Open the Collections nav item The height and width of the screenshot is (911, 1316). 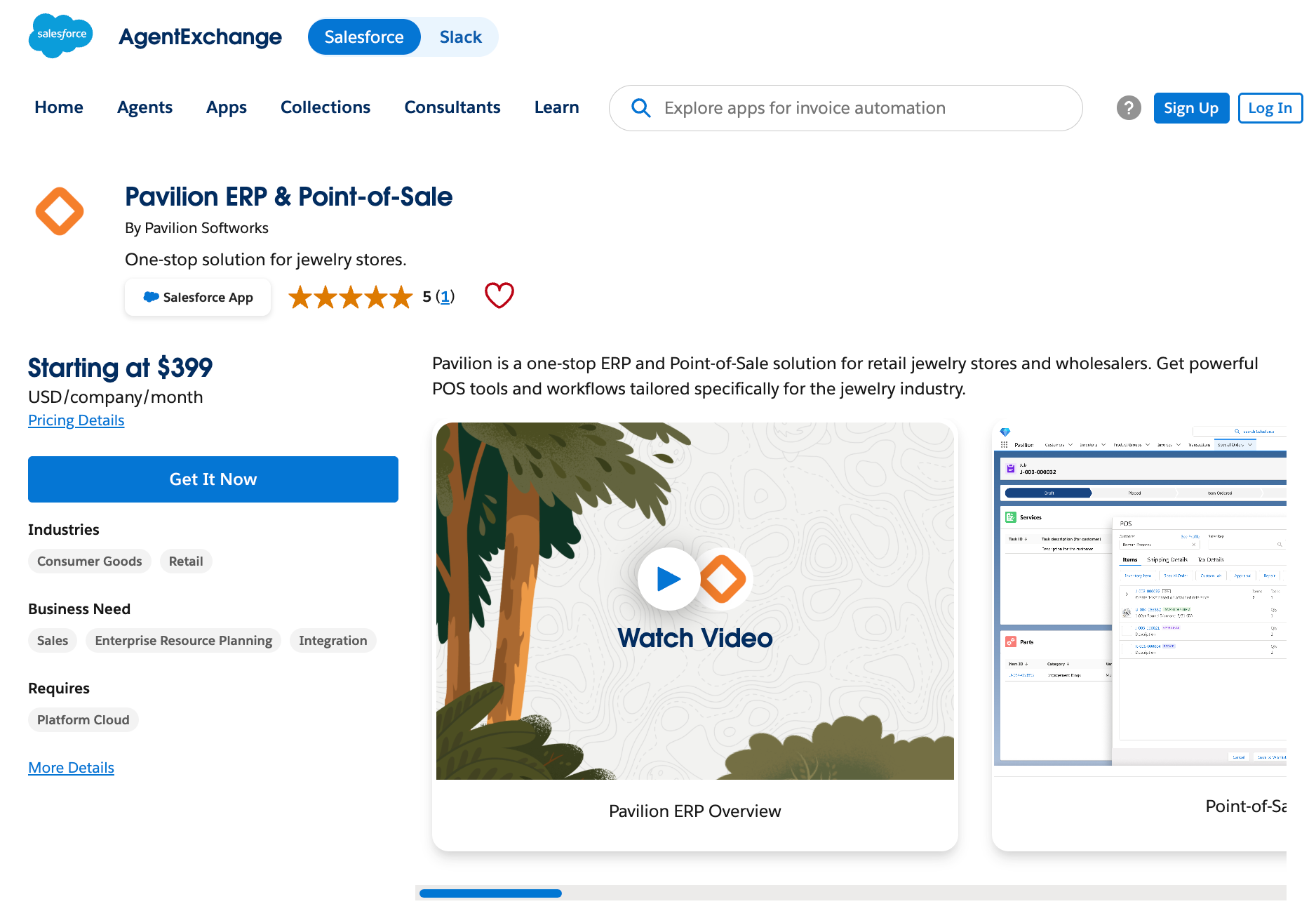tap(325, 107)
